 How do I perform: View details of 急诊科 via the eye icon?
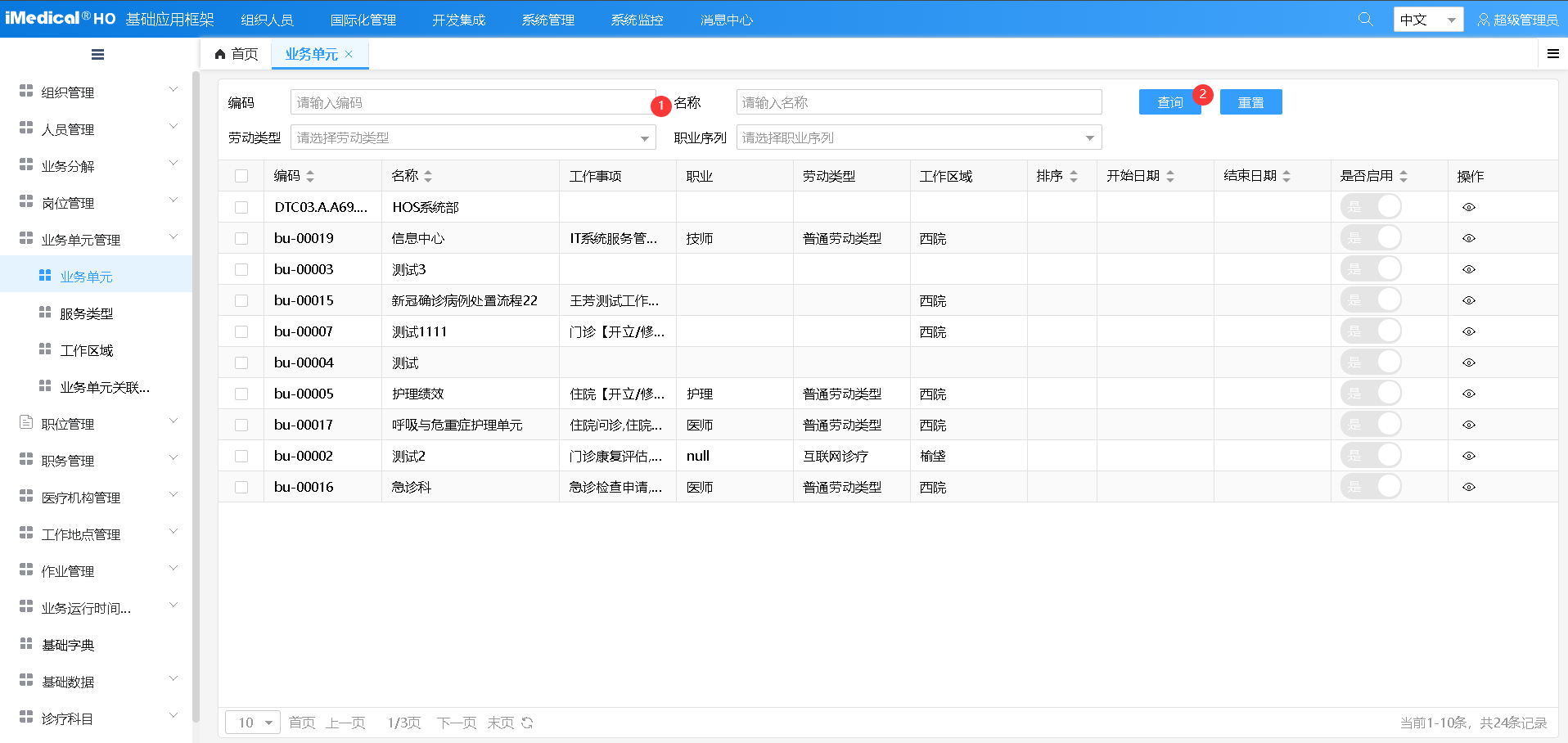(x=1469, y=486)
